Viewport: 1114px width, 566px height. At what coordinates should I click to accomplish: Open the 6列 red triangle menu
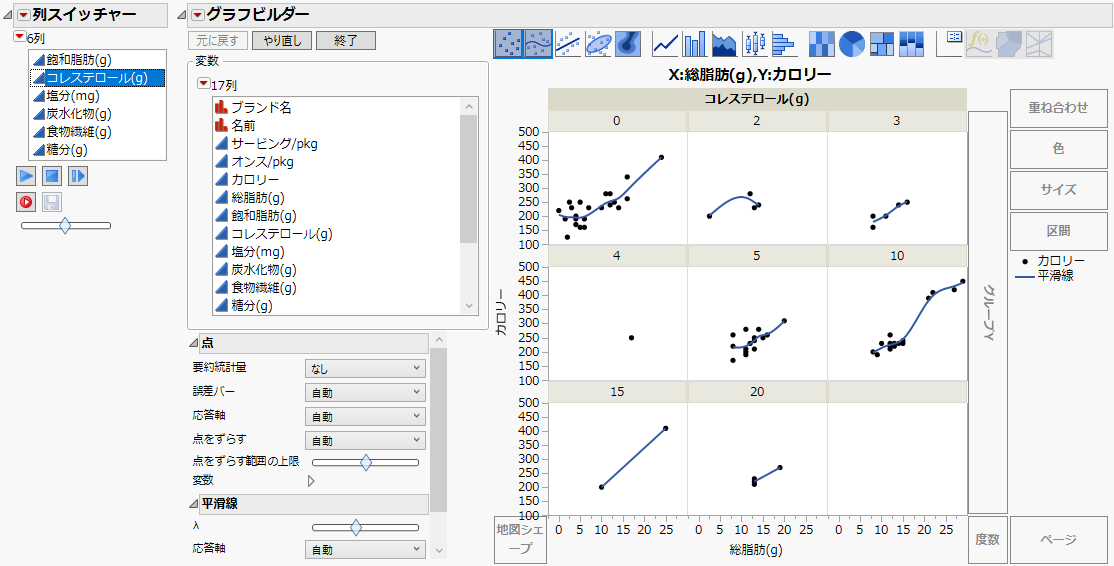tap(20, 37)
